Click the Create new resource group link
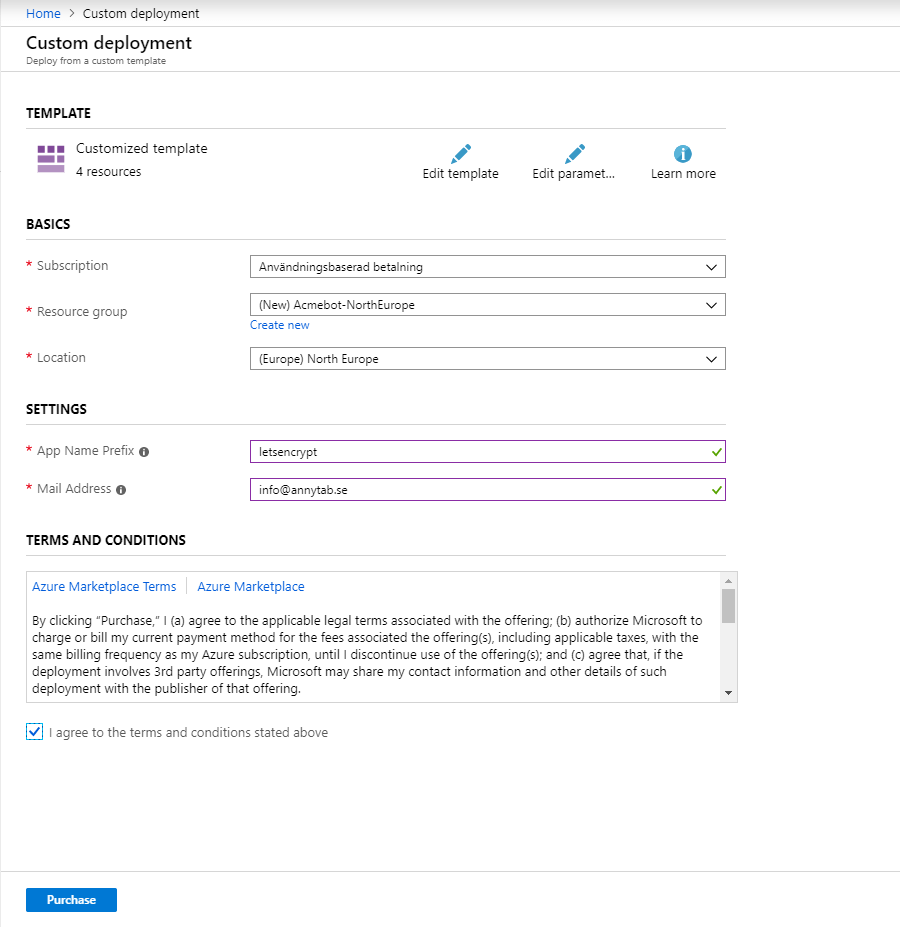The width and height of the screenshot is (900, 927). [280, 325]
